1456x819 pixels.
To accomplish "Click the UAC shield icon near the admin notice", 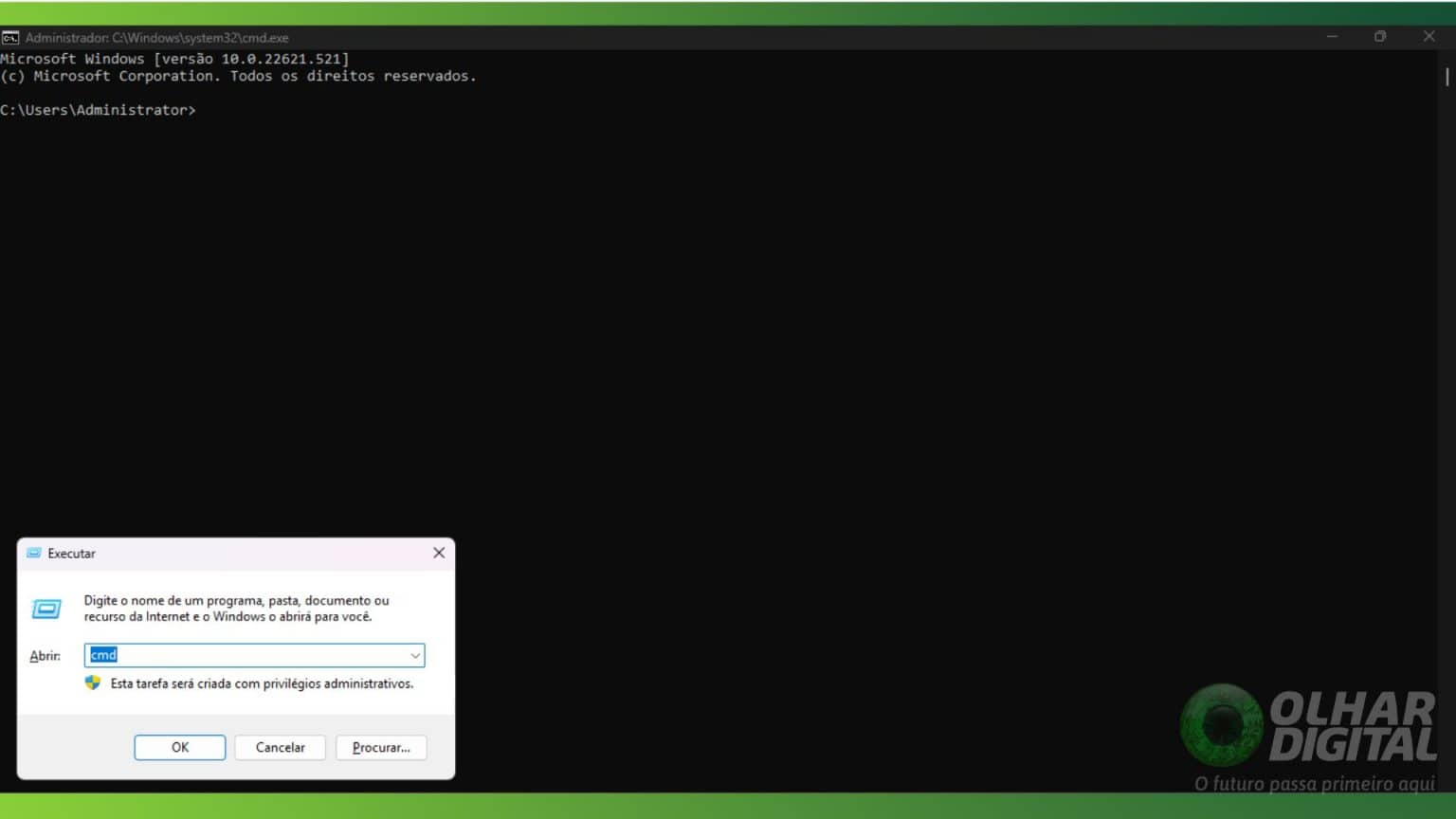I will [93, 682].
